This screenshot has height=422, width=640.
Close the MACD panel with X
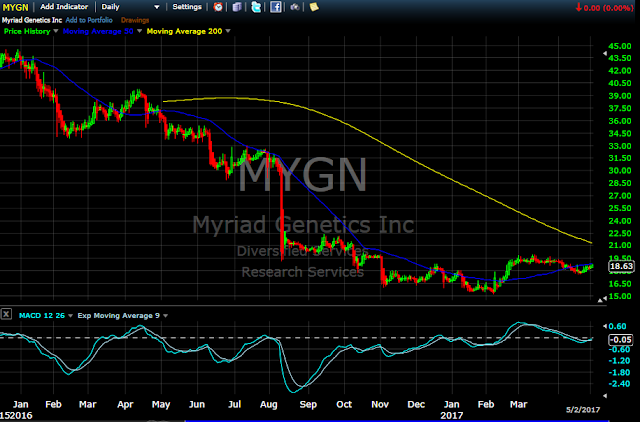[x=6, y=314]
